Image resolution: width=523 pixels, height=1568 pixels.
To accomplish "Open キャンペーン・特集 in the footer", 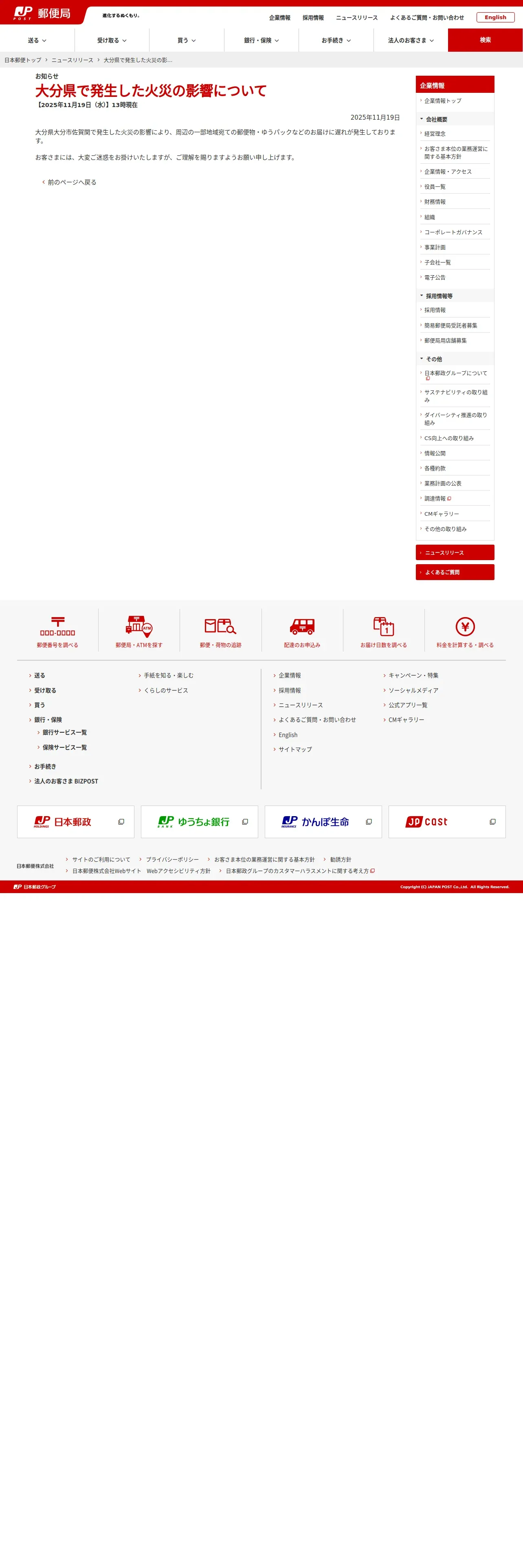I will (x=413, y=676).
